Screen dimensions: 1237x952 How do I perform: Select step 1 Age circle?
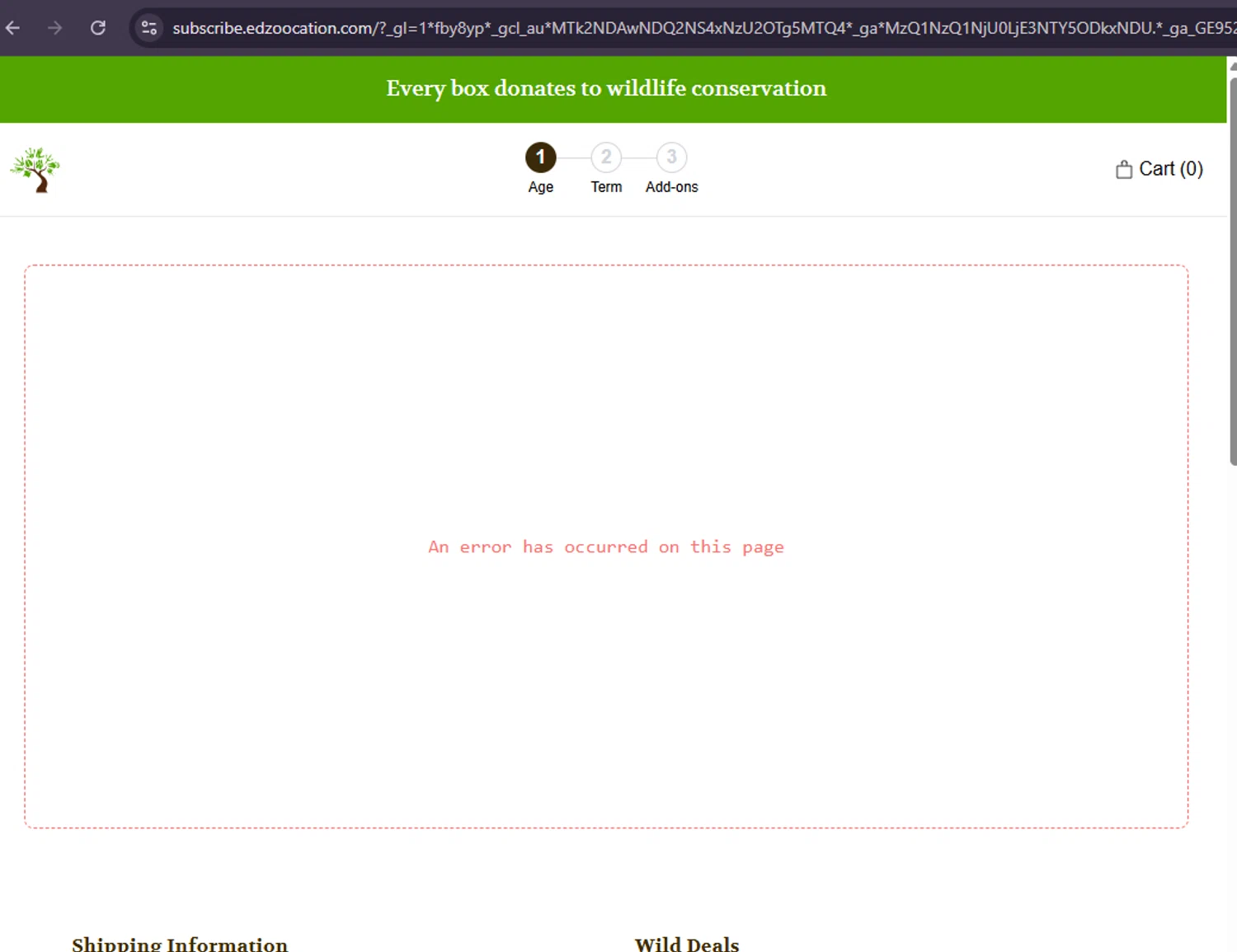[541, 157]
